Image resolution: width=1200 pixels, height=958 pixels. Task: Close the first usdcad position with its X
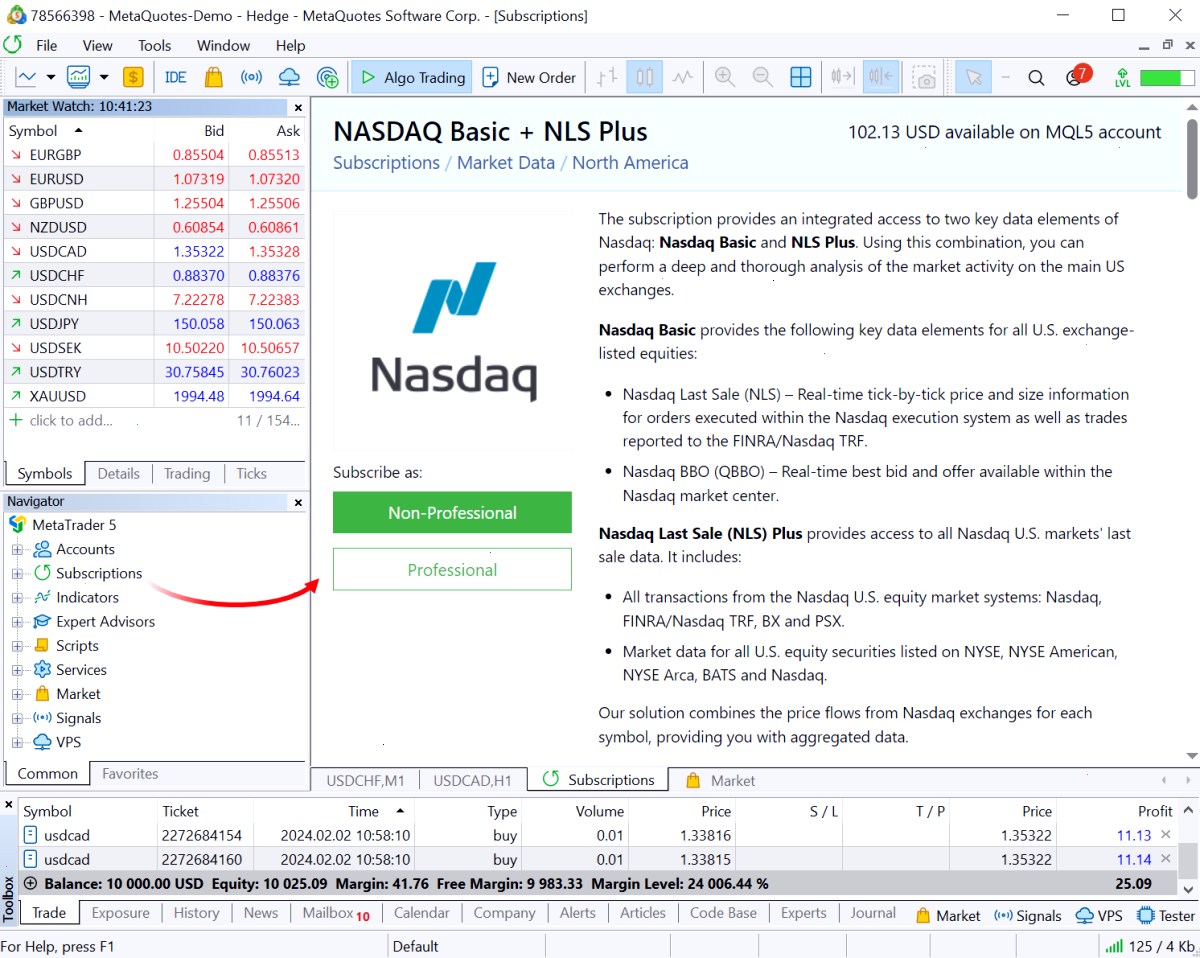coord(1165,835)
